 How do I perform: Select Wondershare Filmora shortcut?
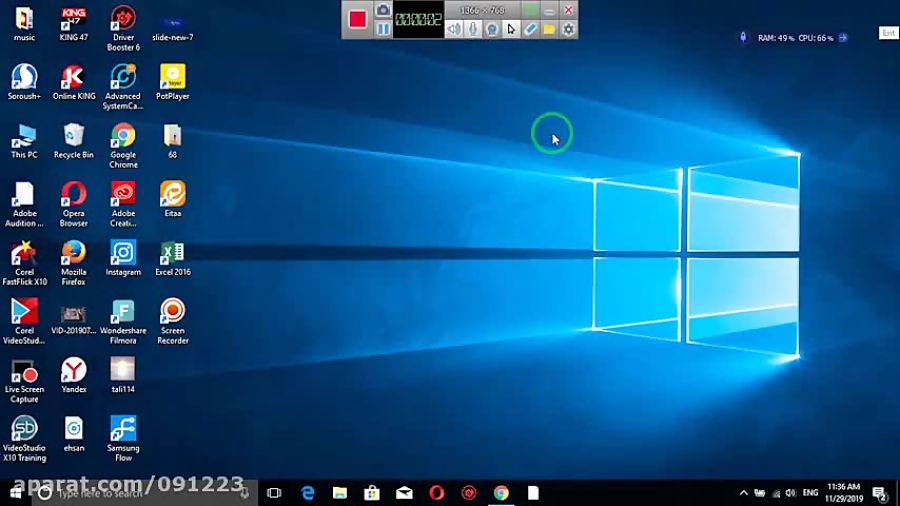123,322
